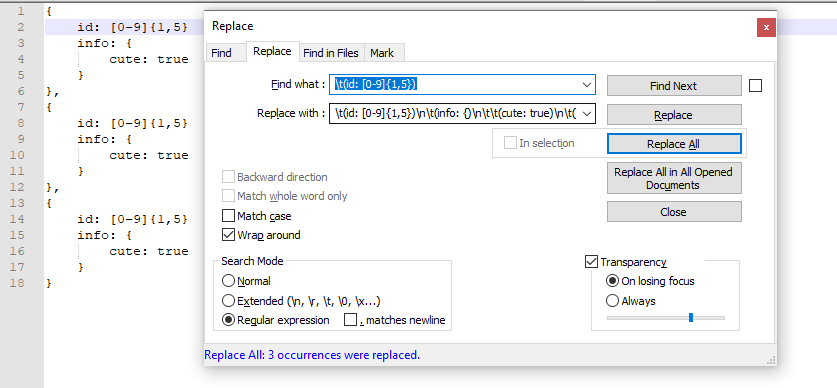The height and width of the screenshot is (388, 837).
Task: Click 'id: [0-9]{1,5}' text on line 8
Action: (x=132, y=123)
